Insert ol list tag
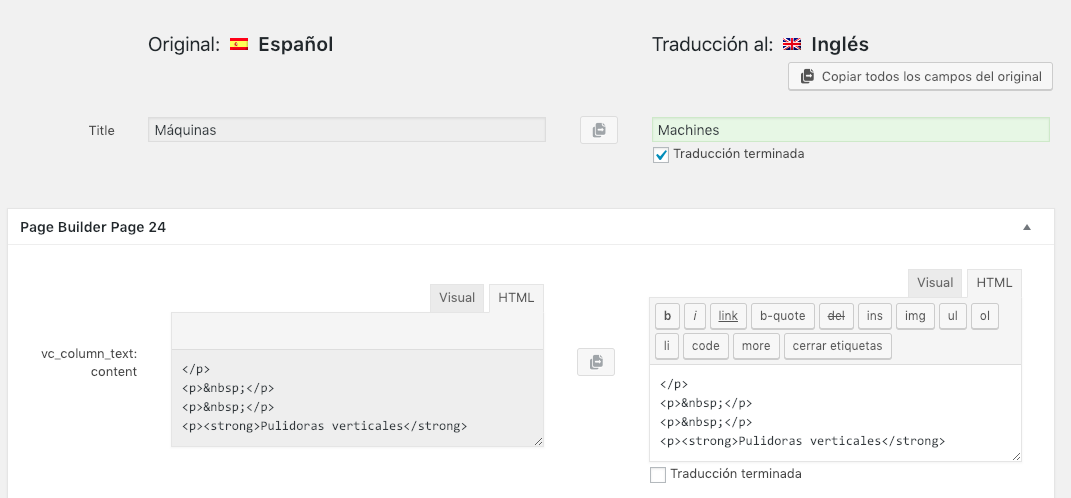 [985, 316]
